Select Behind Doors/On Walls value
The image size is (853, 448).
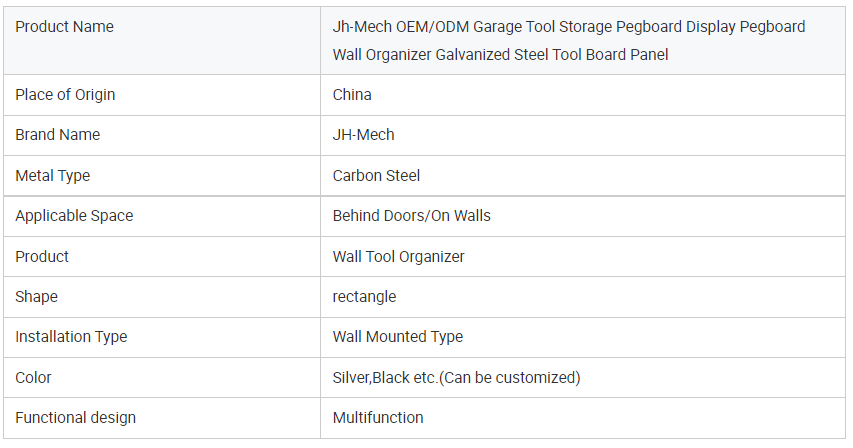(411, 216)
